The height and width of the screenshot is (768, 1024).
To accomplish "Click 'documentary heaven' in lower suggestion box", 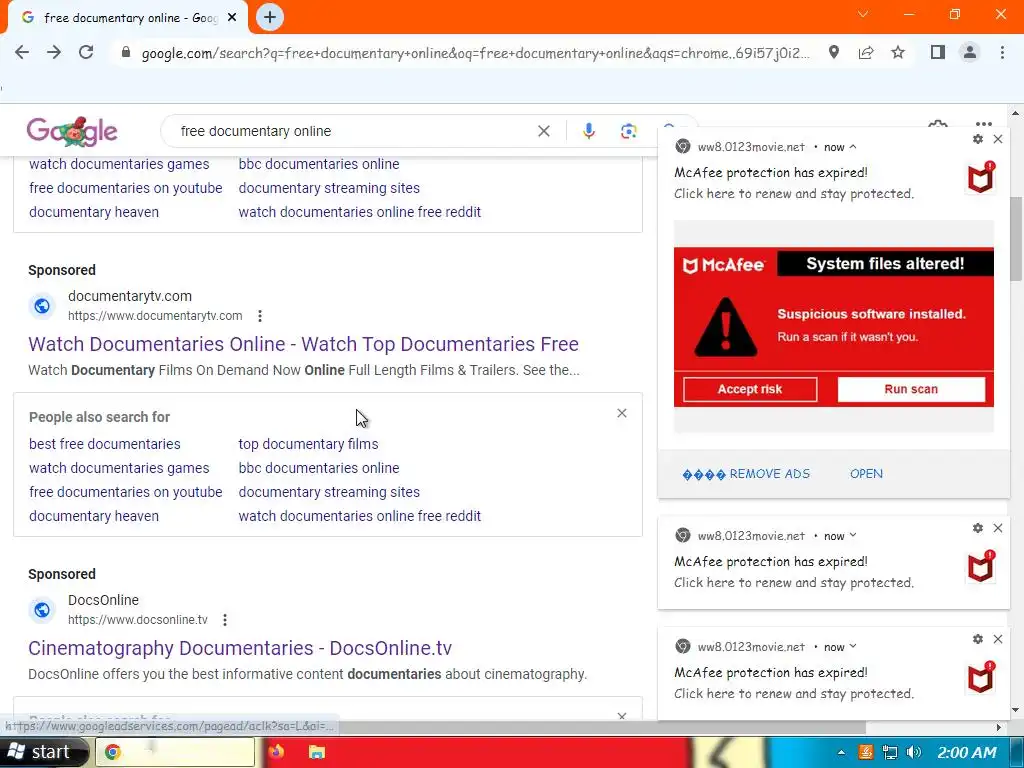I will [94, 516].
